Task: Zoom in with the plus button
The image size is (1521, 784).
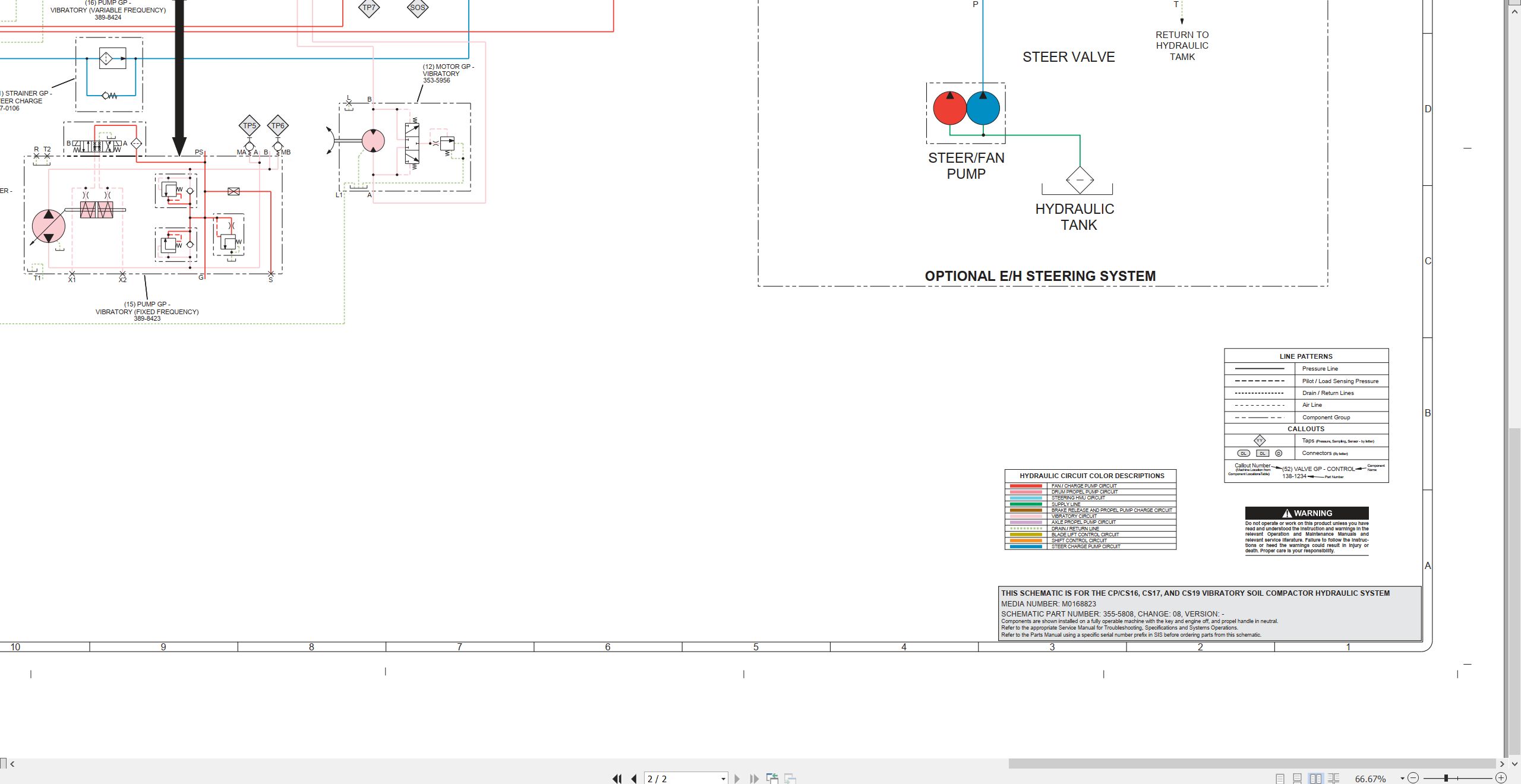Action: (x=1501, y=778)
